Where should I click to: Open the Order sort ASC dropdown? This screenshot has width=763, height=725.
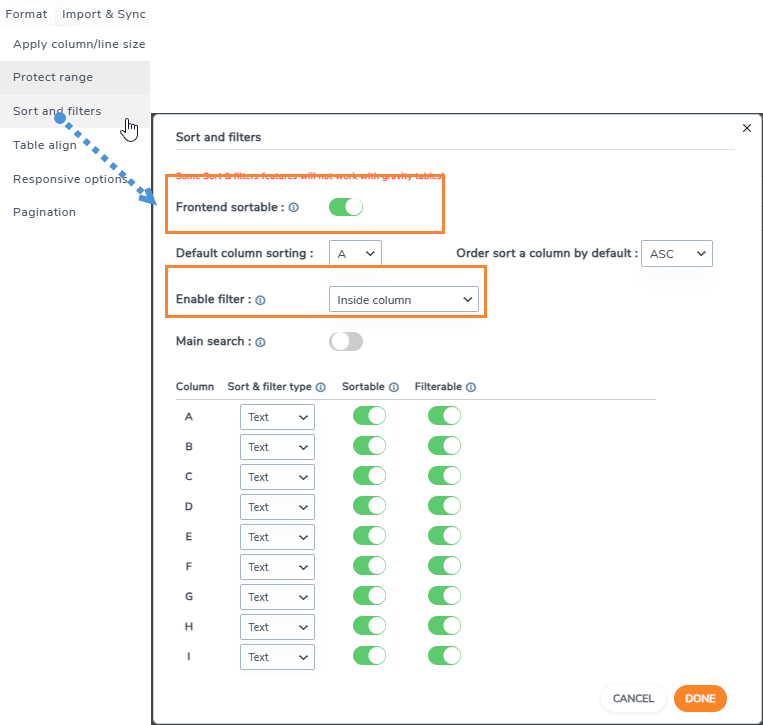coord(677,254)
